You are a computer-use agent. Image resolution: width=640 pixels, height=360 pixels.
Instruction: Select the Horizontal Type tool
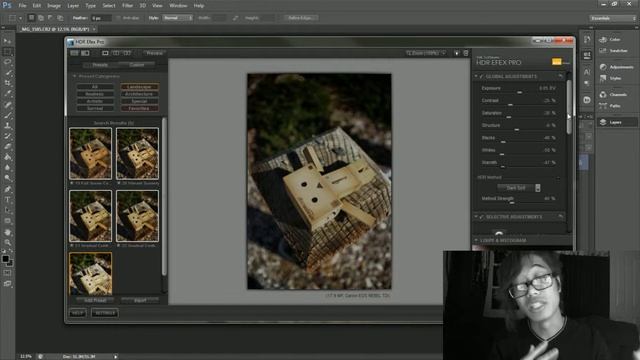click(x=7, y=200)
